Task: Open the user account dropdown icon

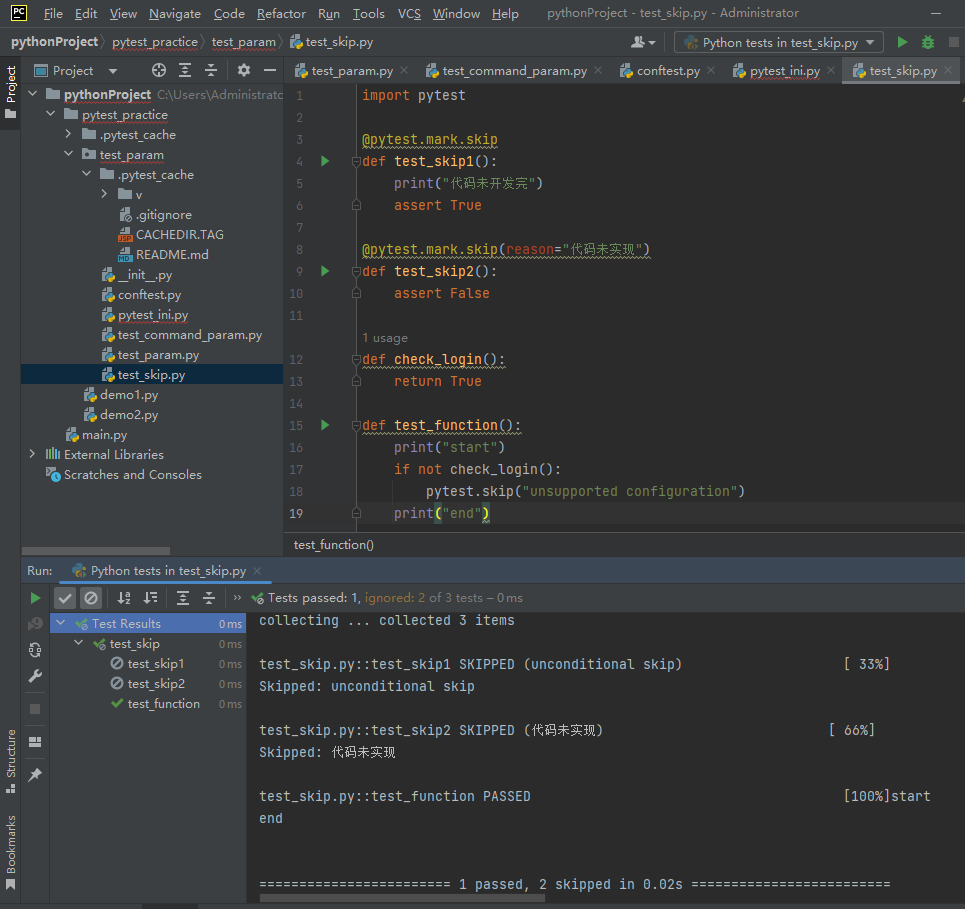Action: click(643, 42)
